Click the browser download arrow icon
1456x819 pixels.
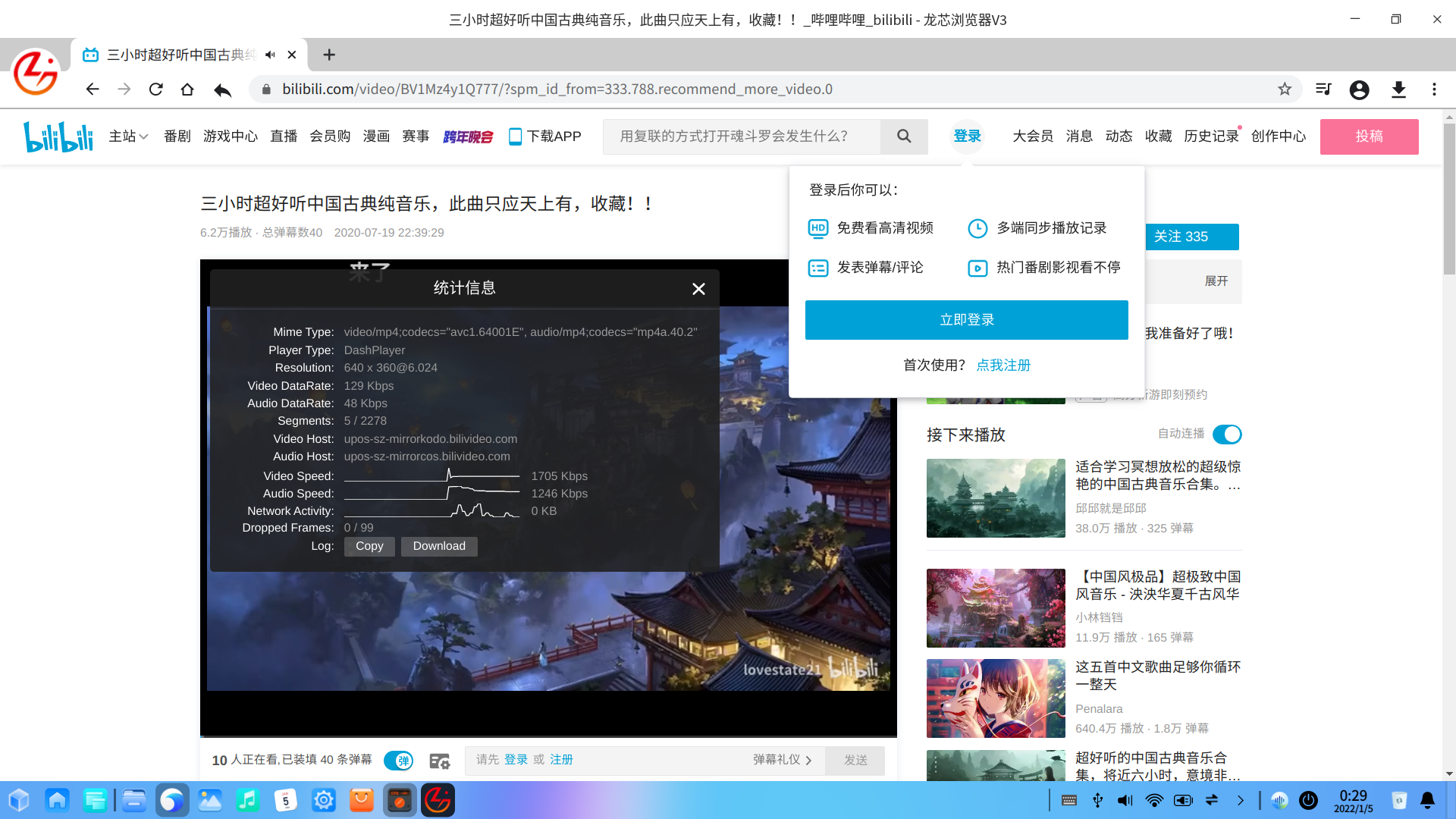click(1398, 89)
